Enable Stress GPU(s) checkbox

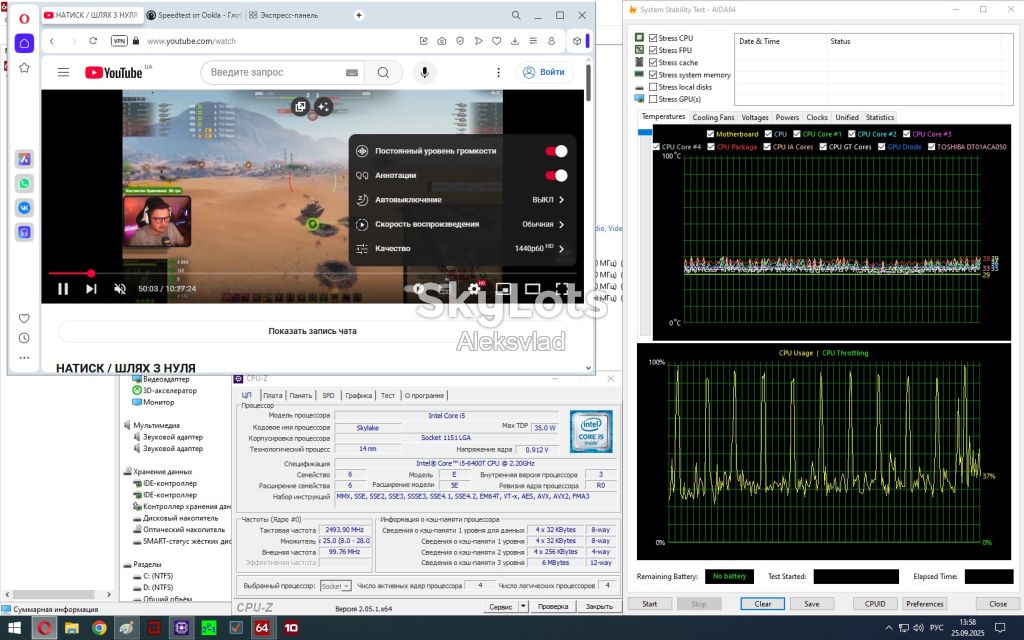tap(653, 99)
